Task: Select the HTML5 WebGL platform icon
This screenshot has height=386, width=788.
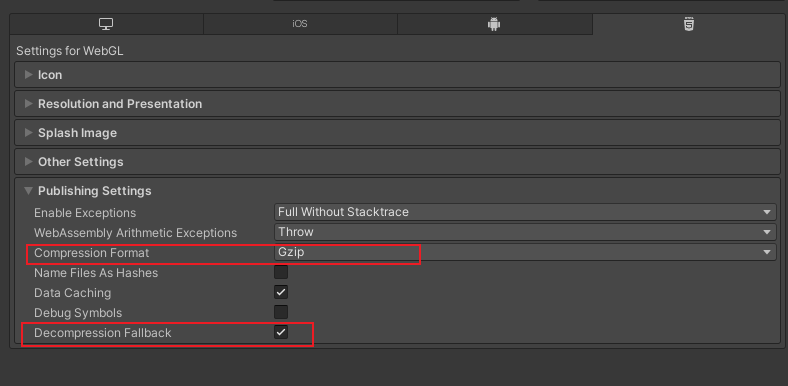Action: tap(689, 24)
